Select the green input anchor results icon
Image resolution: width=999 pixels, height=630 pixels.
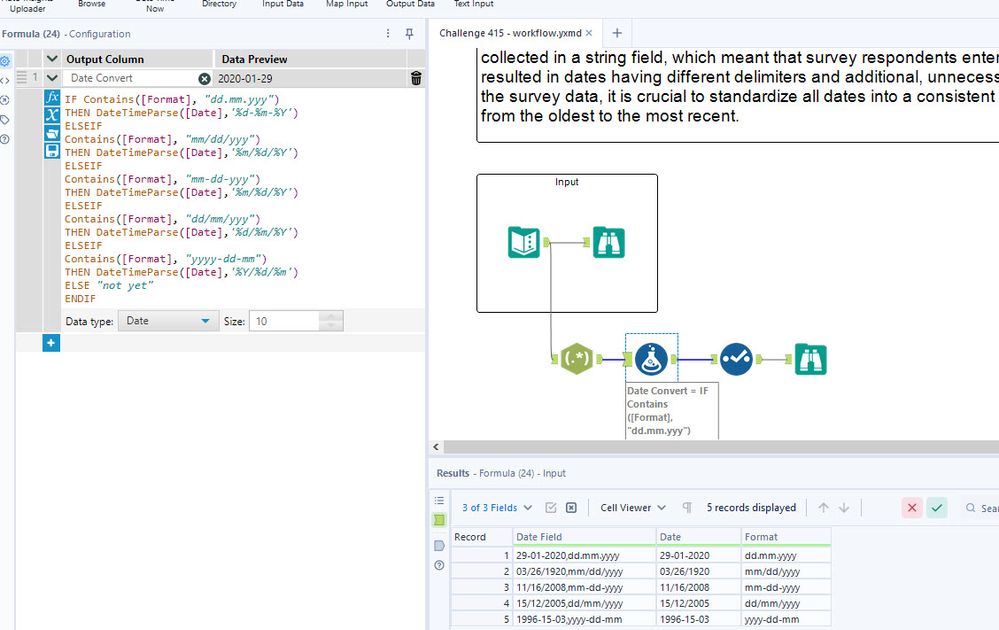[x=440, y=520]
